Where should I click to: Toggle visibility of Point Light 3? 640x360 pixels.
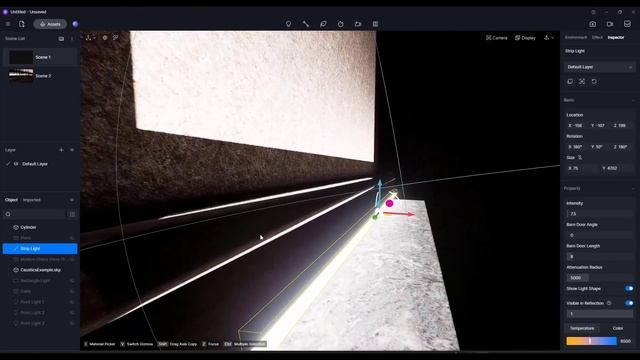point(72,323)
